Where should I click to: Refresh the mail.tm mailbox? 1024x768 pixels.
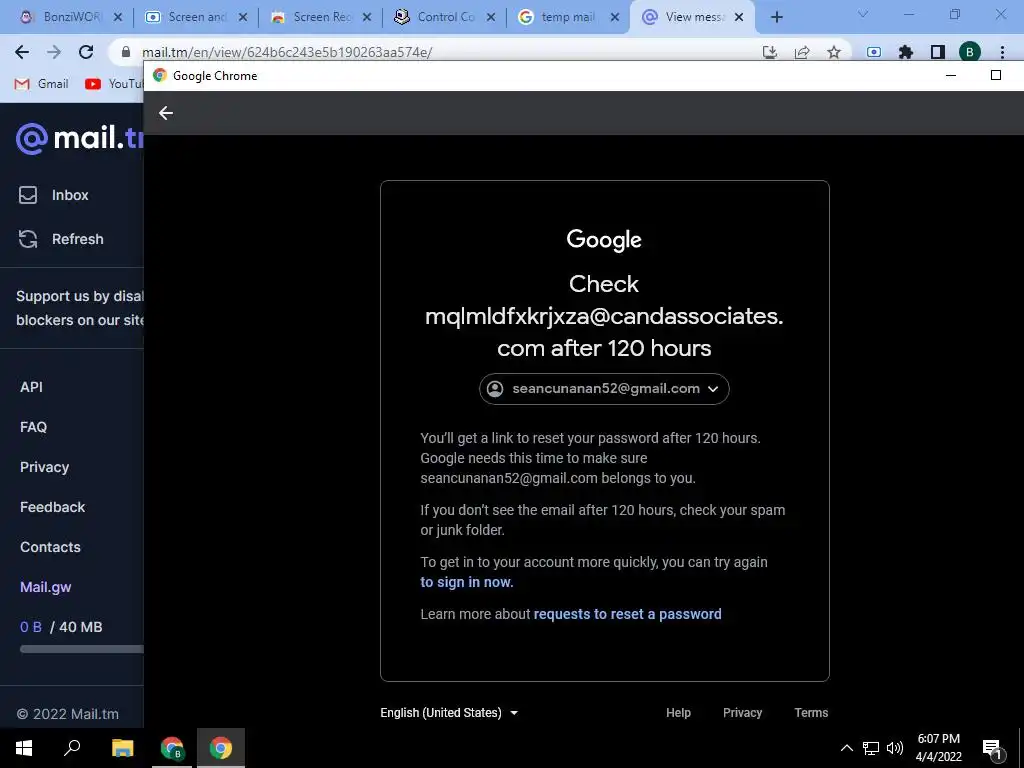click(x=61, y=239)
